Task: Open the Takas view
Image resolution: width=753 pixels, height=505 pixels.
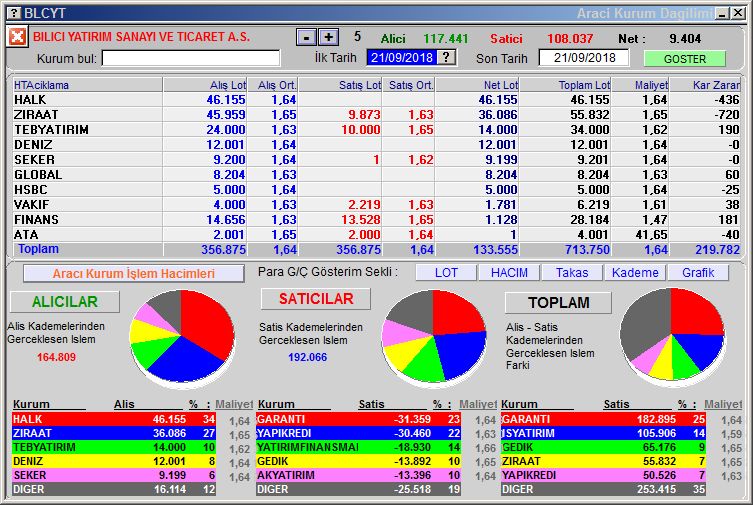Action: (x=572, y=273)
